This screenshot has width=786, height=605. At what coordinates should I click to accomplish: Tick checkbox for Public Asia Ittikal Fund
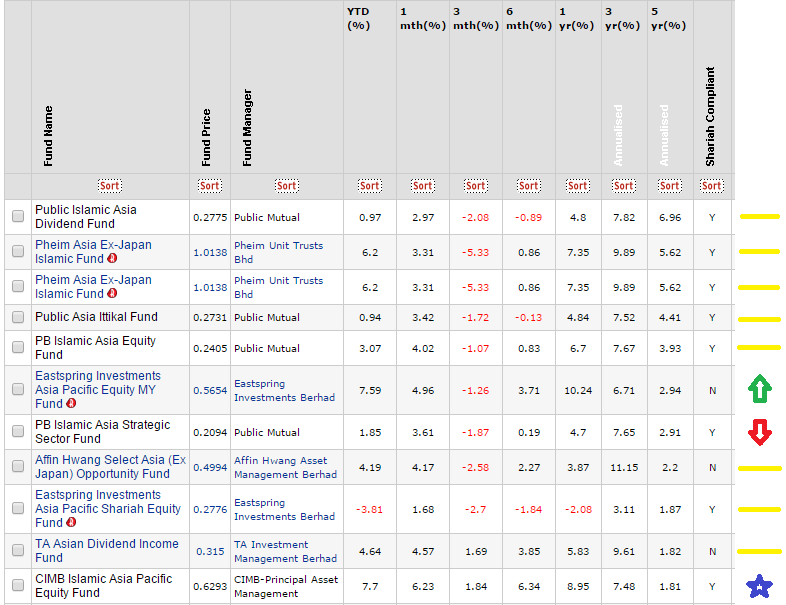point(18,317)
